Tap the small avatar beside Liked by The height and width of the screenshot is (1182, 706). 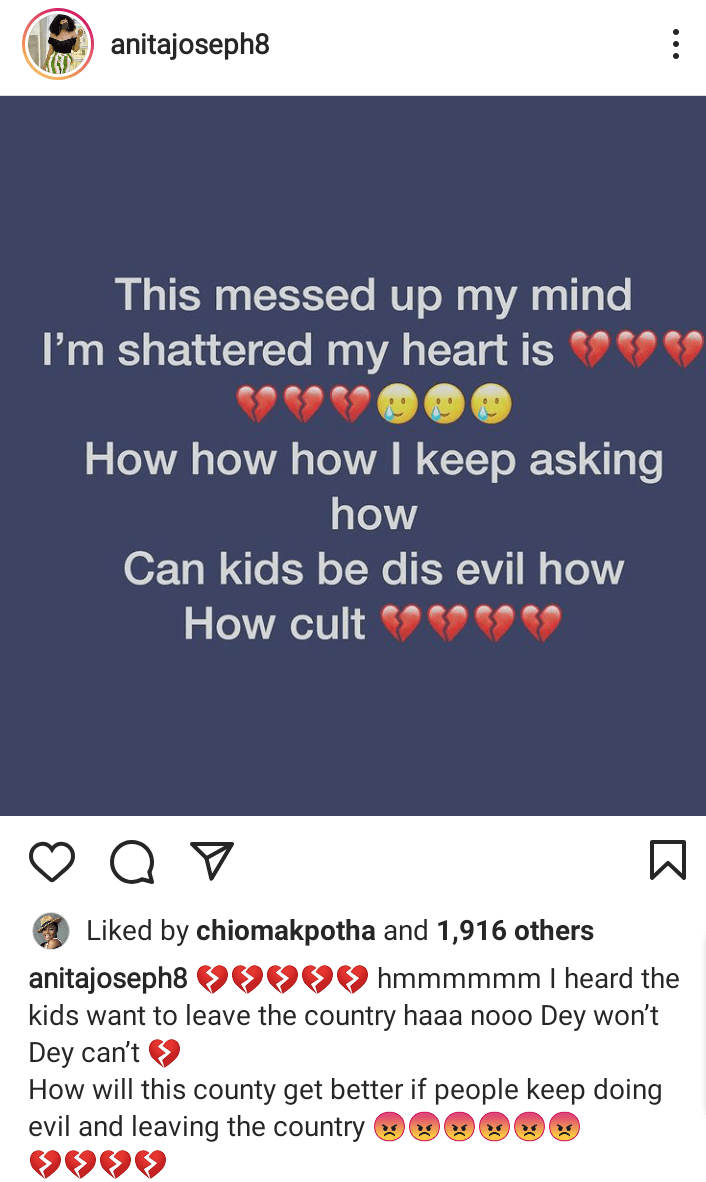pos(51,931)
